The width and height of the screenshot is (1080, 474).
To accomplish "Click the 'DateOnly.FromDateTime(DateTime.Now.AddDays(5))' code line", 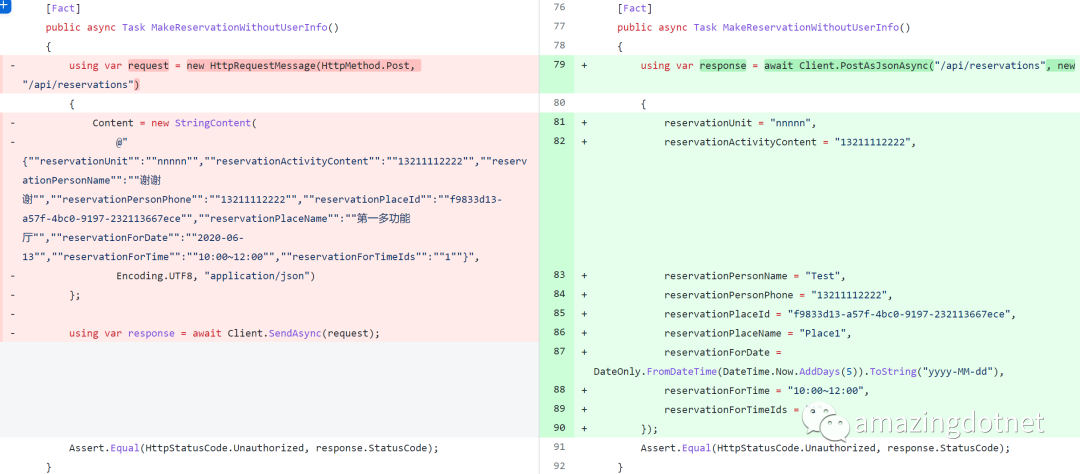I will (799, 371).
